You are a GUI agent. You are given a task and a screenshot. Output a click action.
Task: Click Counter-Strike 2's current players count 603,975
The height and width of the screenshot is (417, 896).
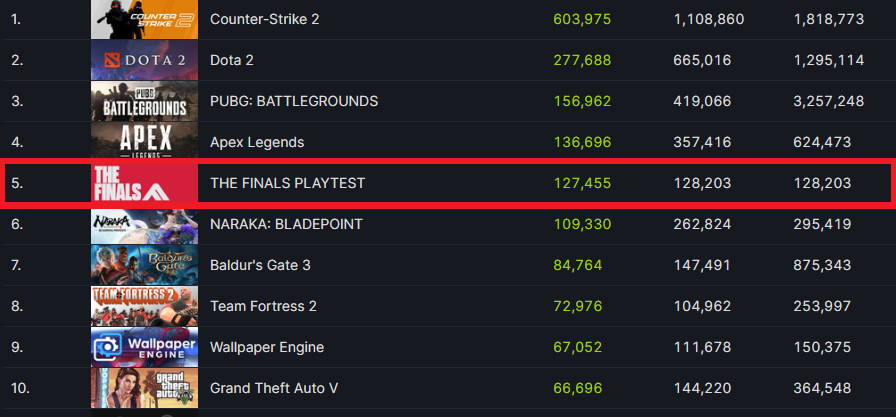581,20
